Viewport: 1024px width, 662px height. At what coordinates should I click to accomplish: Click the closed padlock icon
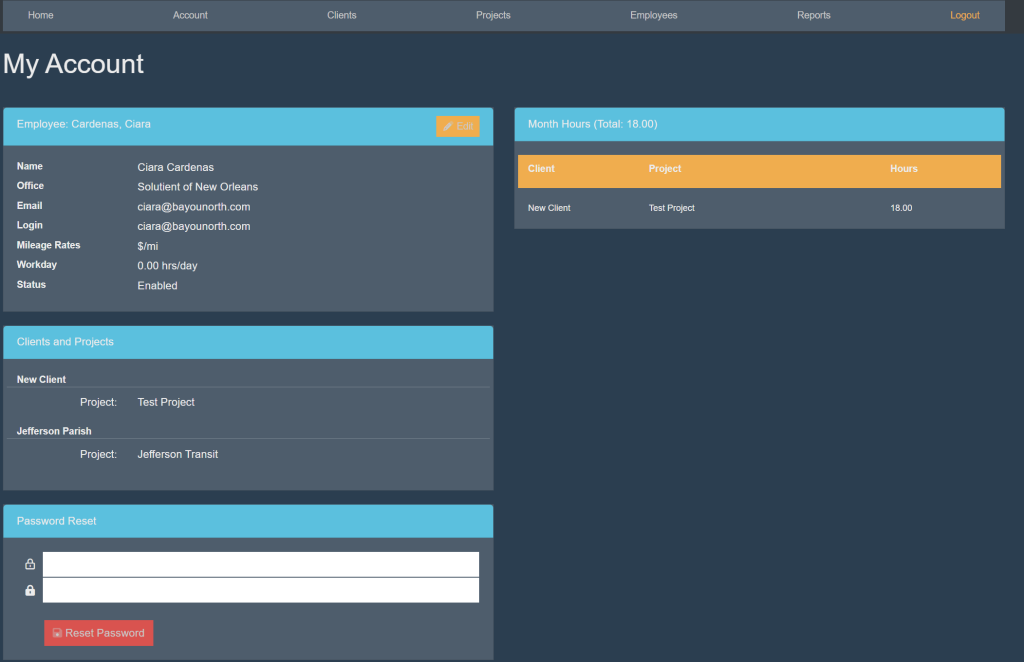point(30,590)
